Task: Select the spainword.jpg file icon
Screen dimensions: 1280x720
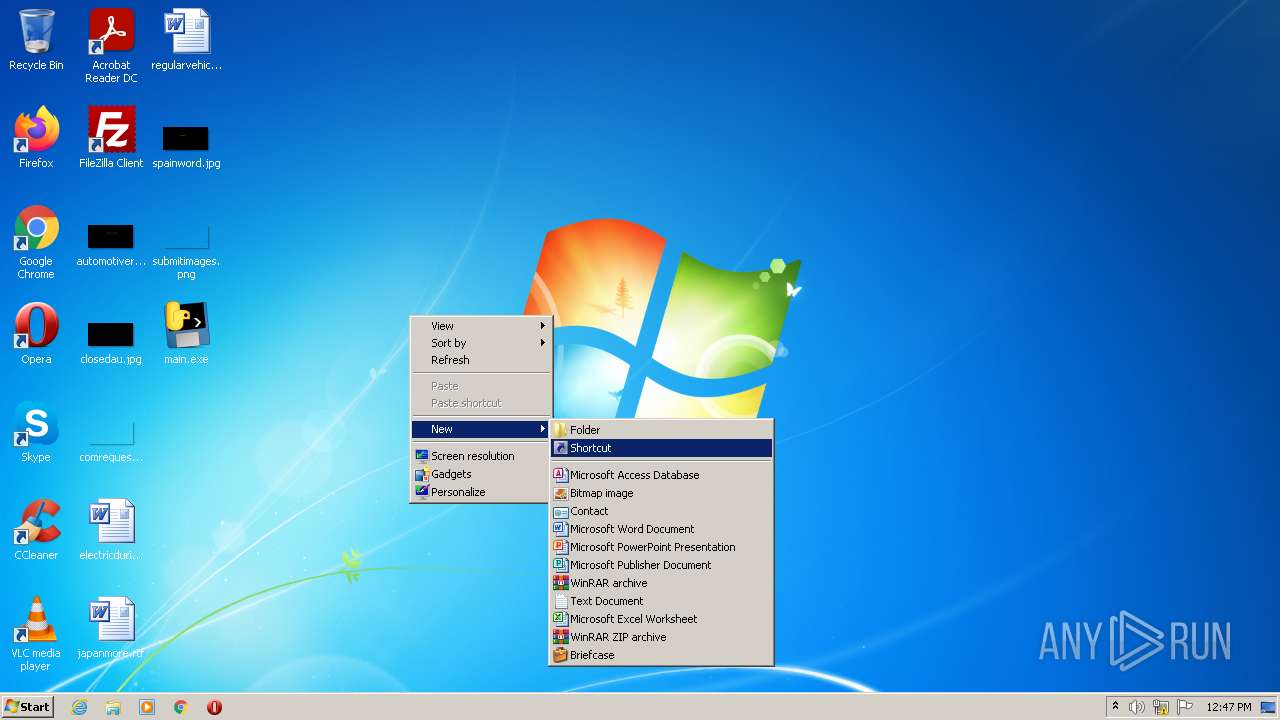Action: click(x=186, y=146)
